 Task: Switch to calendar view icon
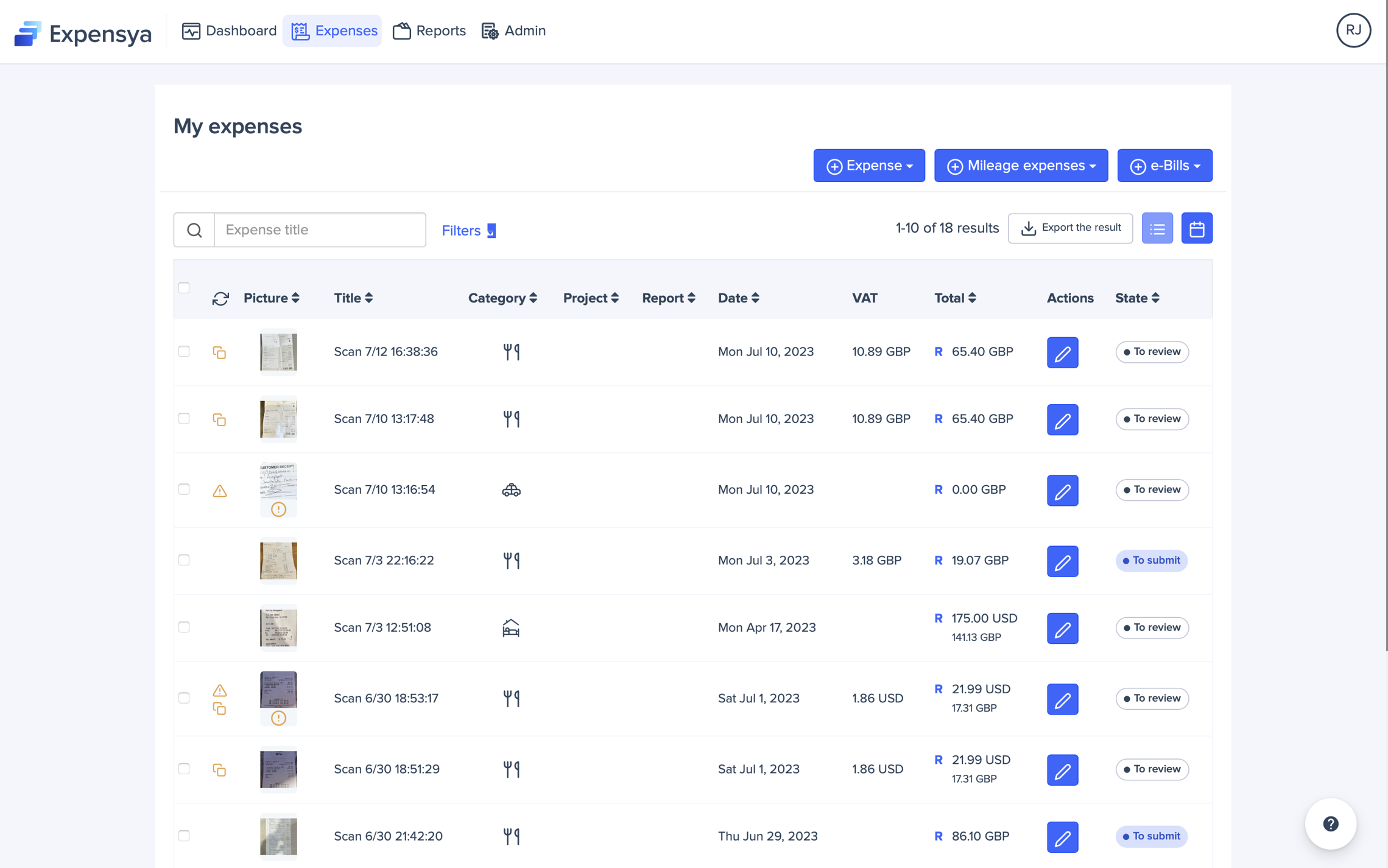[x=1196, y=228]
